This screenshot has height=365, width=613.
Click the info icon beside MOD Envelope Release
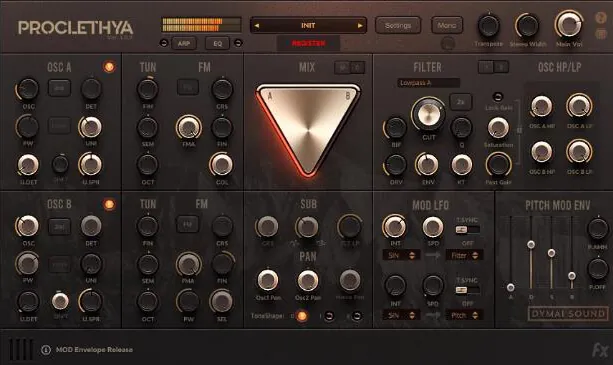(x=46, y=350)
